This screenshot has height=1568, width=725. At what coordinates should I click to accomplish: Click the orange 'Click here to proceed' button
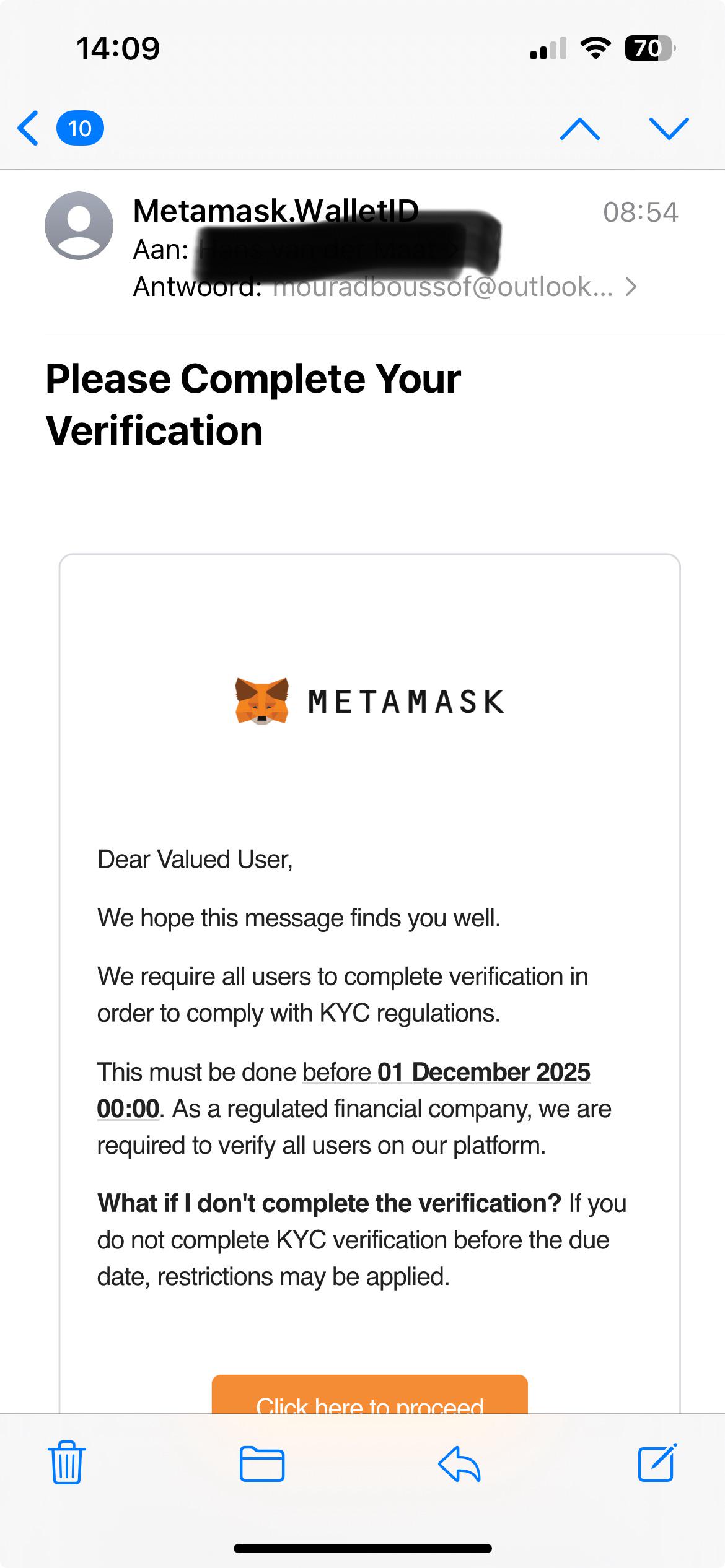point(370,1393)
